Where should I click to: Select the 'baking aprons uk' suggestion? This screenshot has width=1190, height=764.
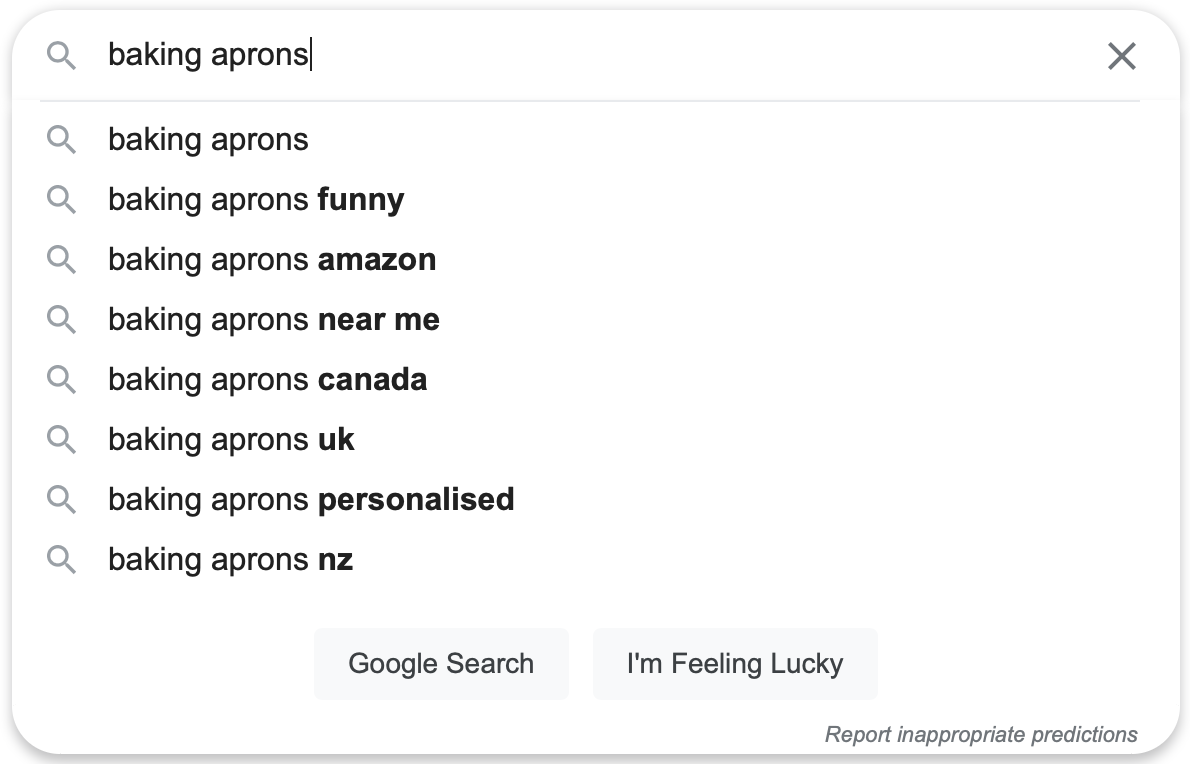(231, 439)
